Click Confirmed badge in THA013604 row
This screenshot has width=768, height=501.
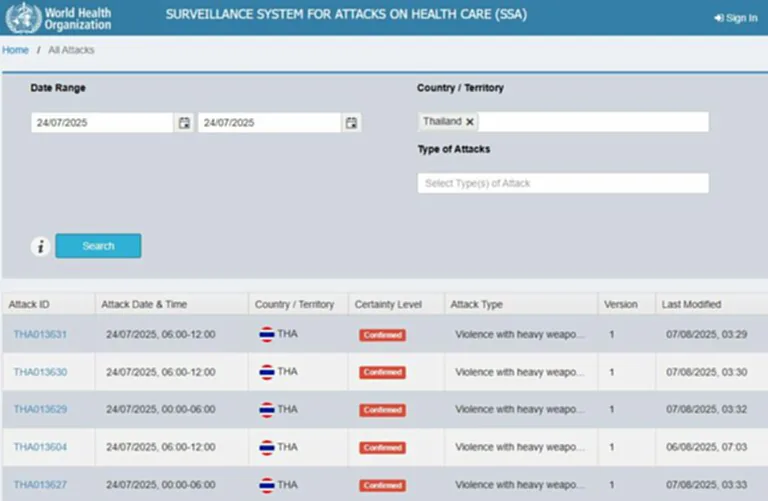(x=383, y=448)
